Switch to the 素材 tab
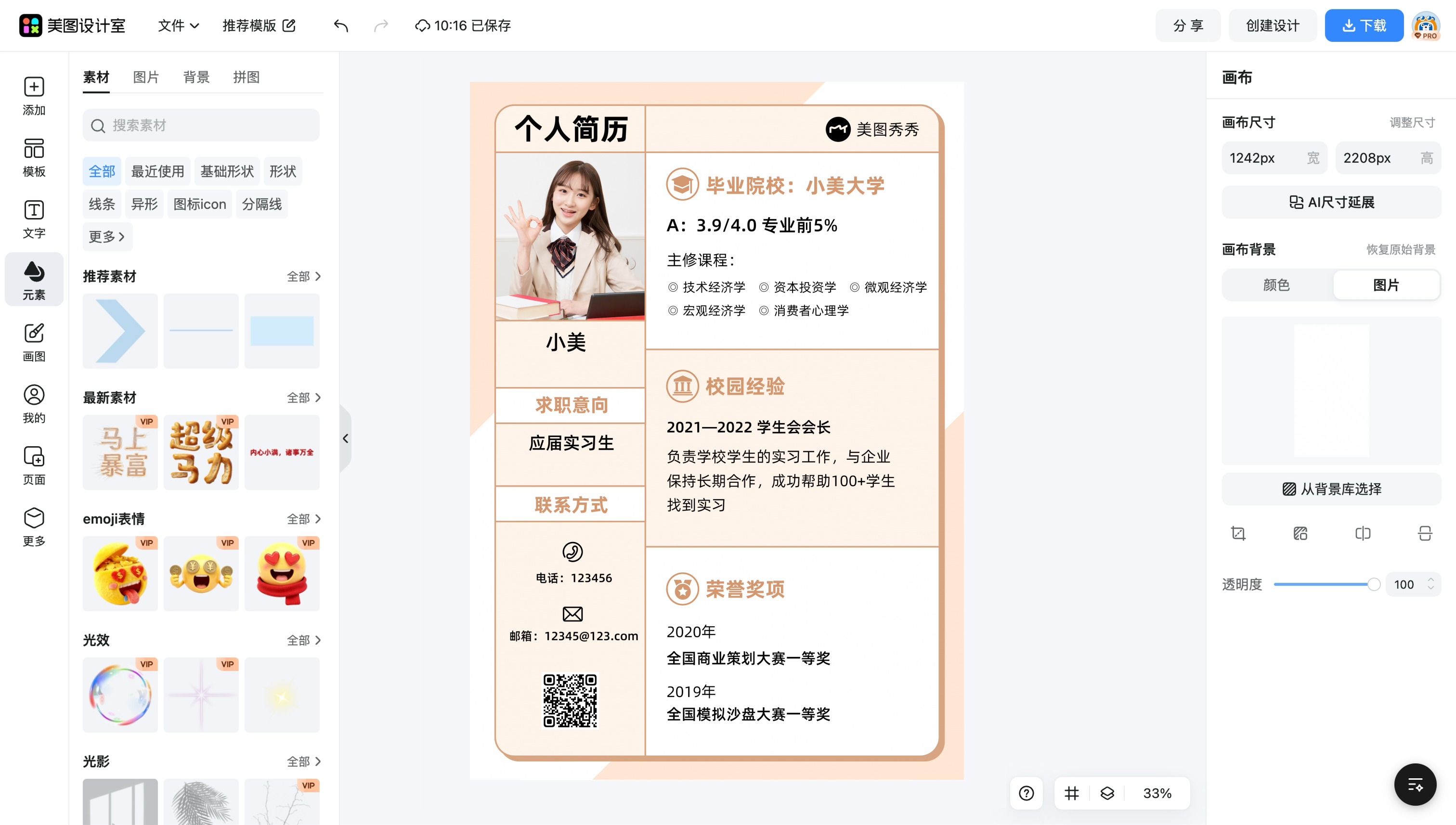 (96, 77)
